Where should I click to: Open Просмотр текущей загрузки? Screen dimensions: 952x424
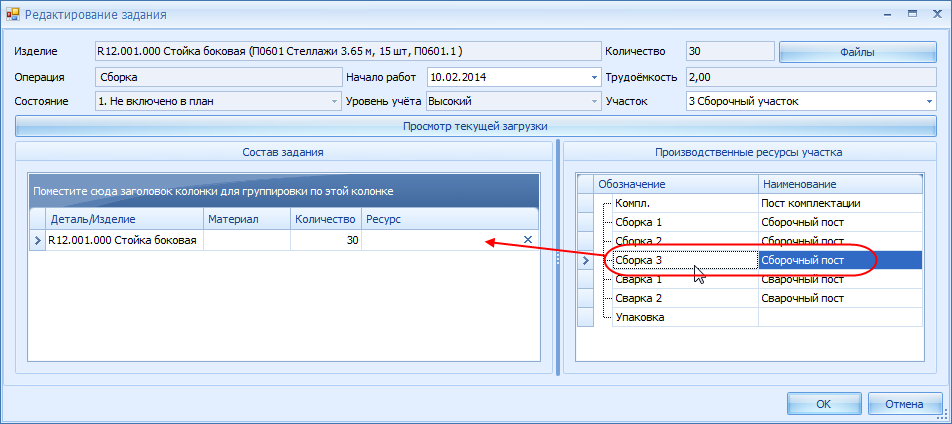click(x=475, y=126)
